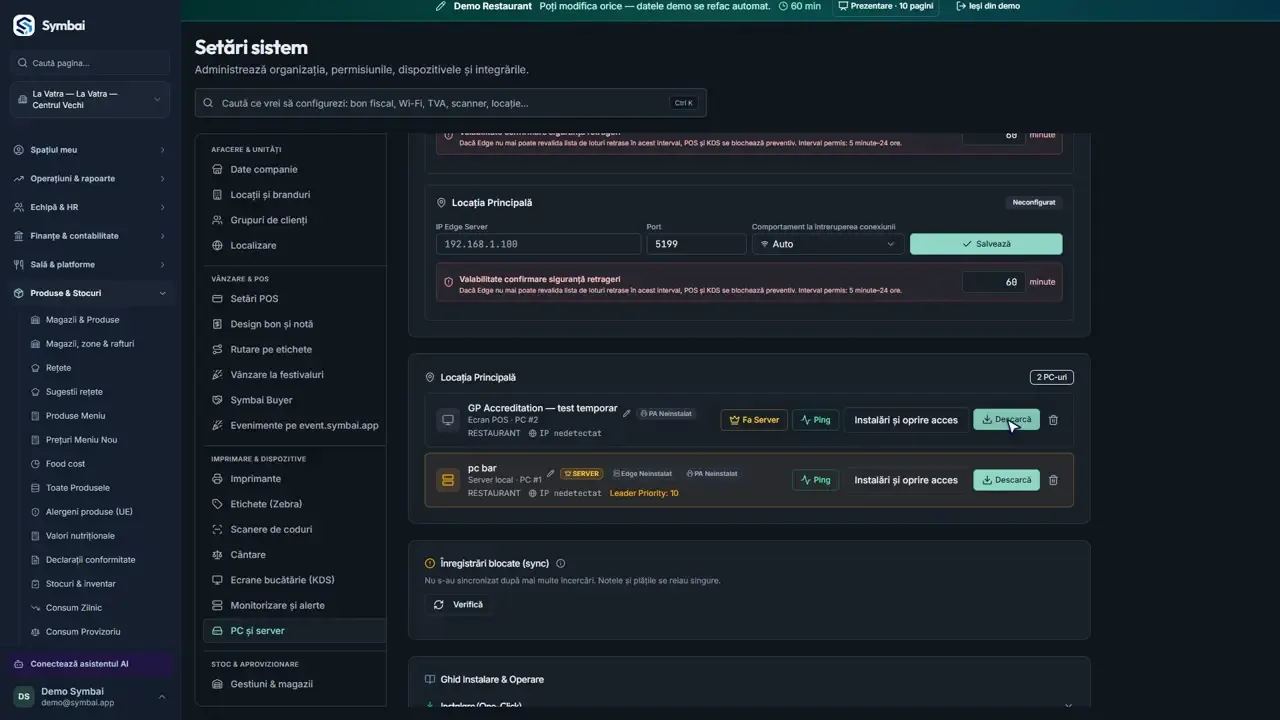Image resolution: width=1280 pixels, height=720 pixels.
Task: Click Fa Server for GP Accreditation
Action: coord(754,420)
